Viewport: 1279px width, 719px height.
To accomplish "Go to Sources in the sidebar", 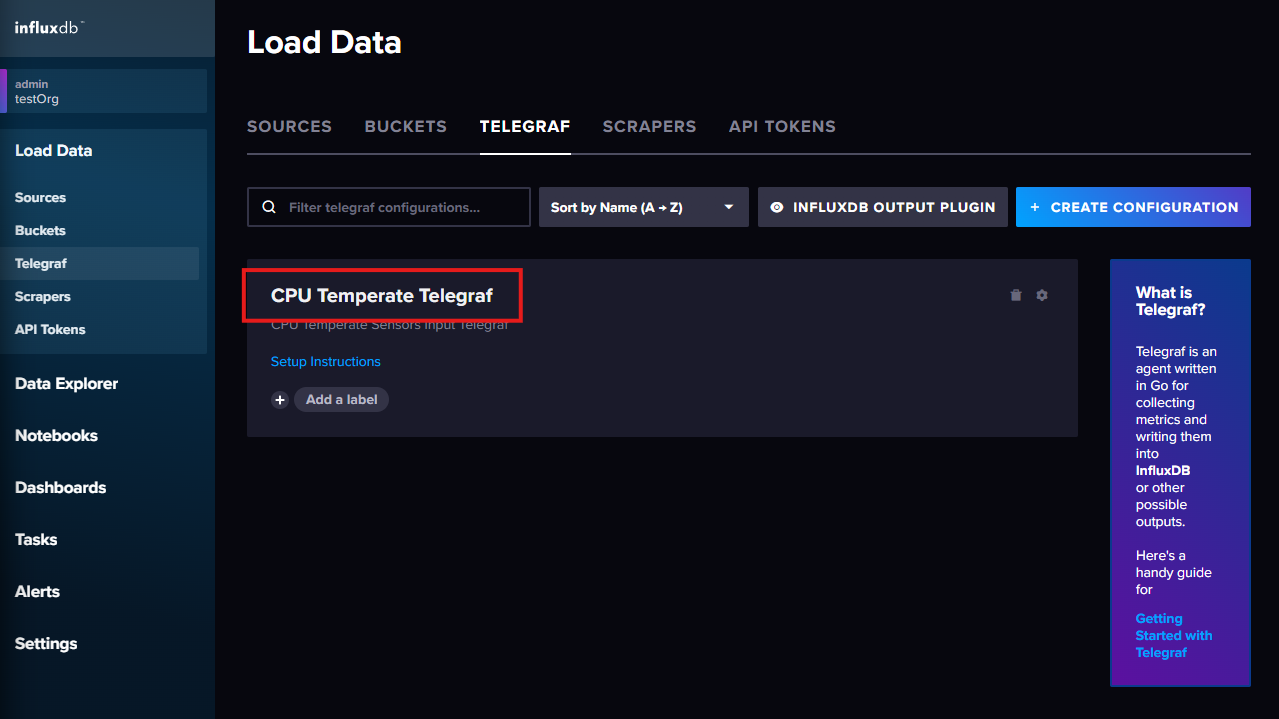I will [41, 198].
